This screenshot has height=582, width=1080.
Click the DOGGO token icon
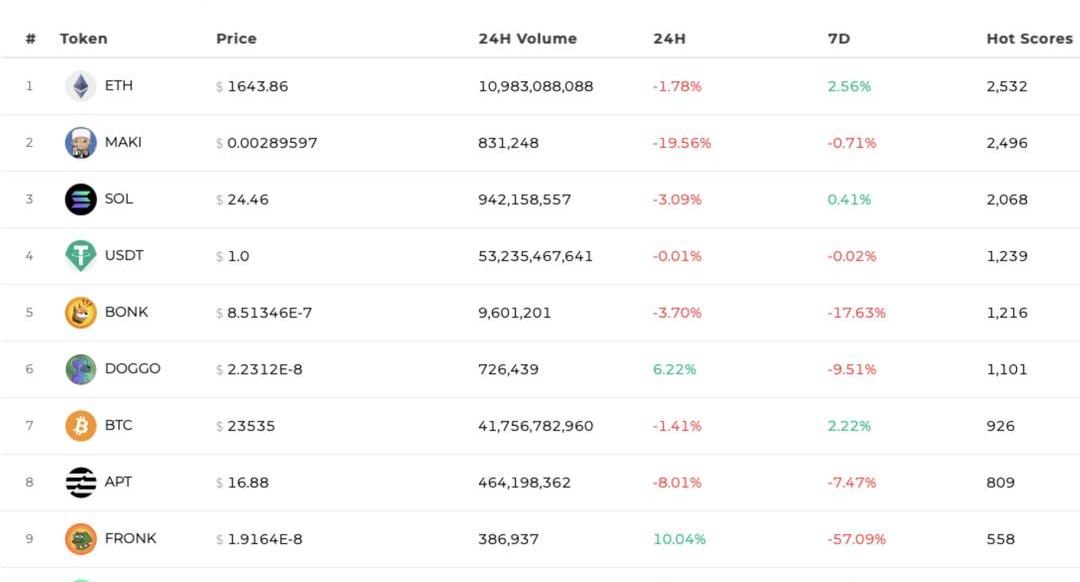(81, 369)
